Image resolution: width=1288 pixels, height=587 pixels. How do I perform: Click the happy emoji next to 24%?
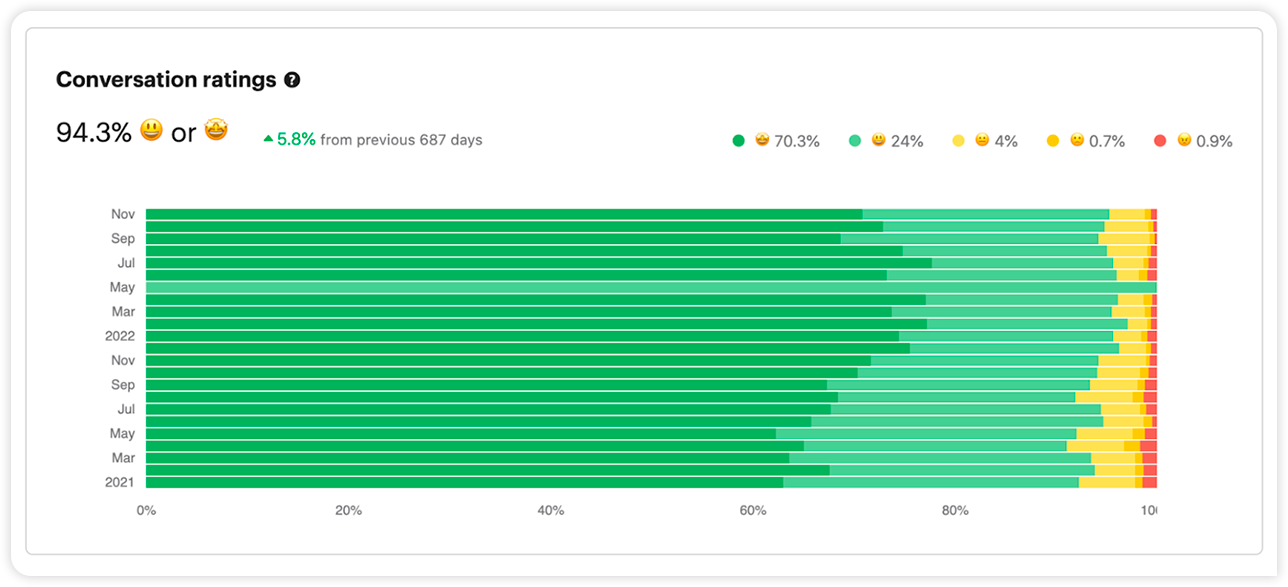coord(878,141)
